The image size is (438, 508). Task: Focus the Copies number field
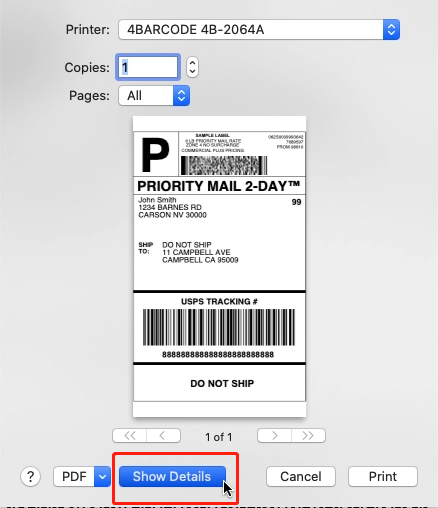tap(148, 67)
